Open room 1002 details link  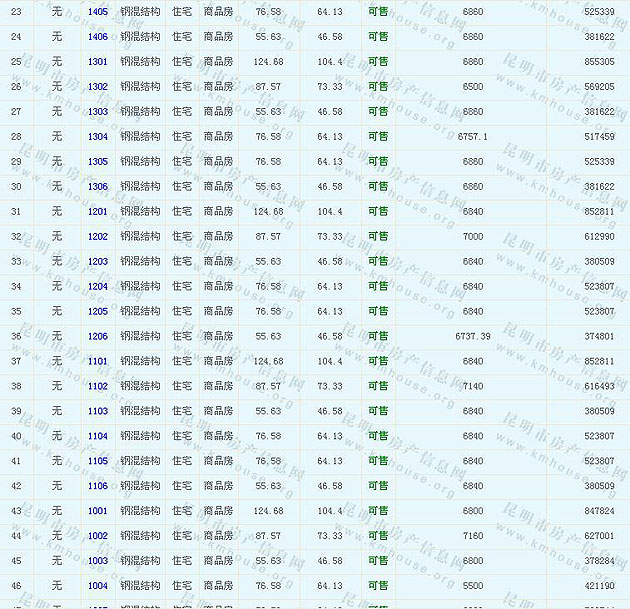[x=97, y=536]
